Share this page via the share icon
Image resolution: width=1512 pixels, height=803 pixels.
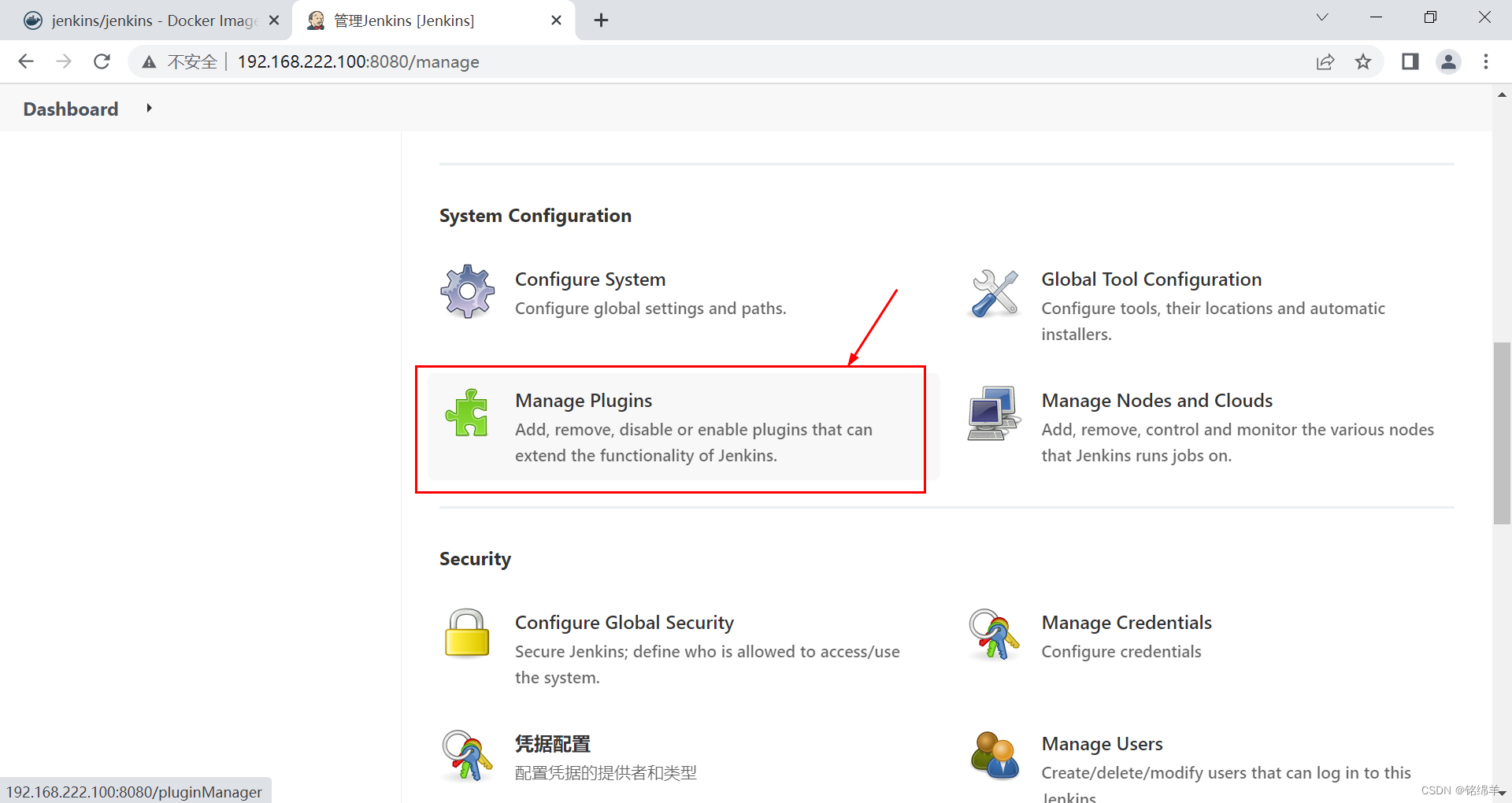(x=1325, y=61)
